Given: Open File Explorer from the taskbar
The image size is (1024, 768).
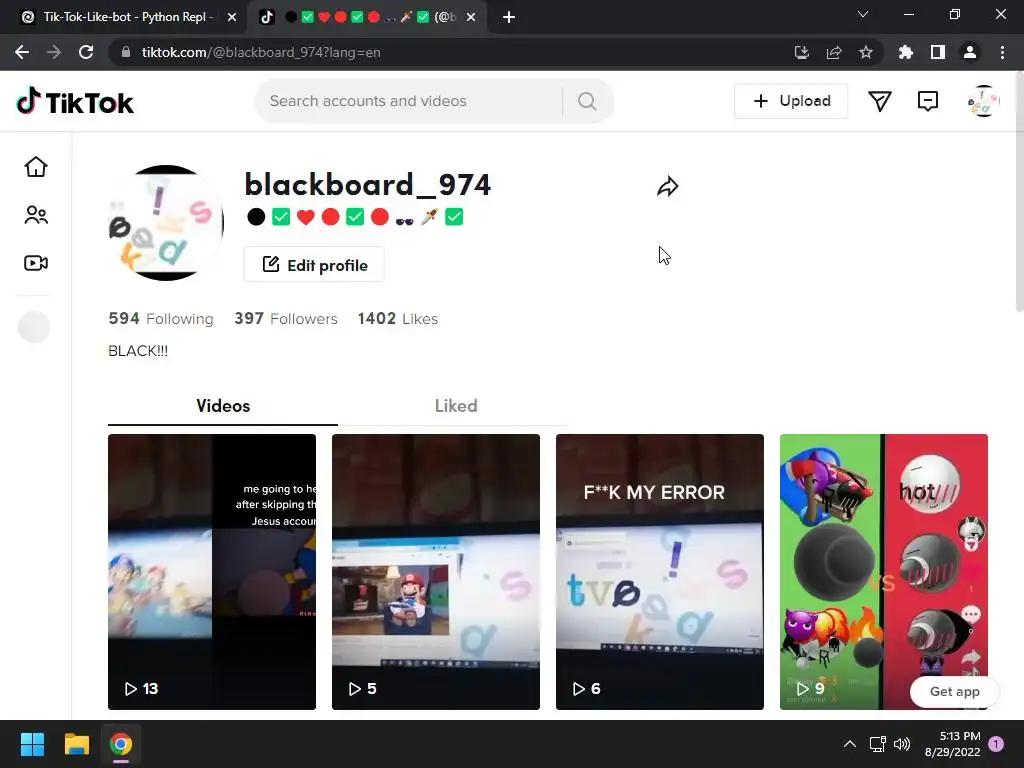Looking at the screenshot, I should [x=76, y=744].
